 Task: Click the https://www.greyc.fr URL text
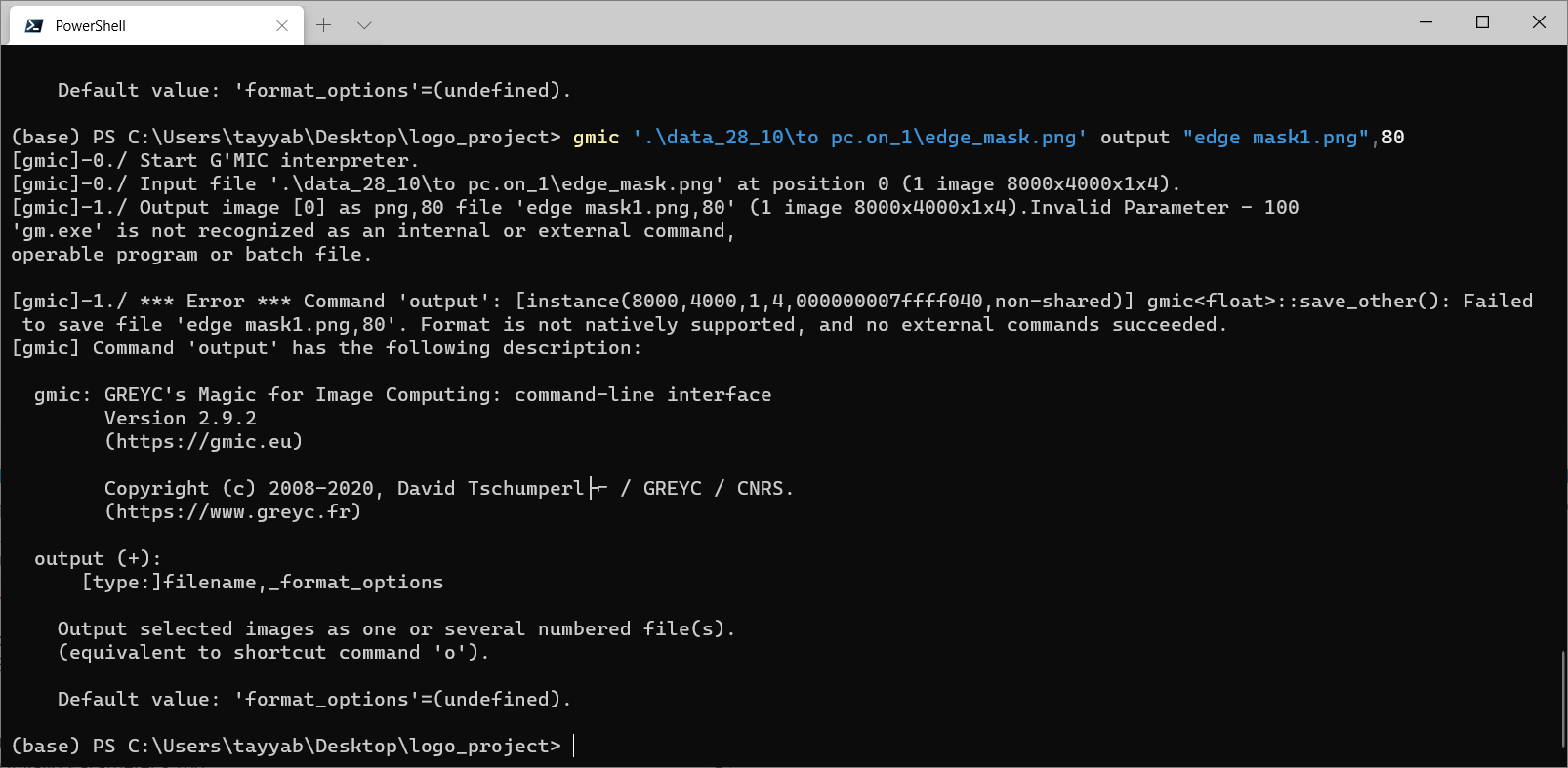(233, 511)
